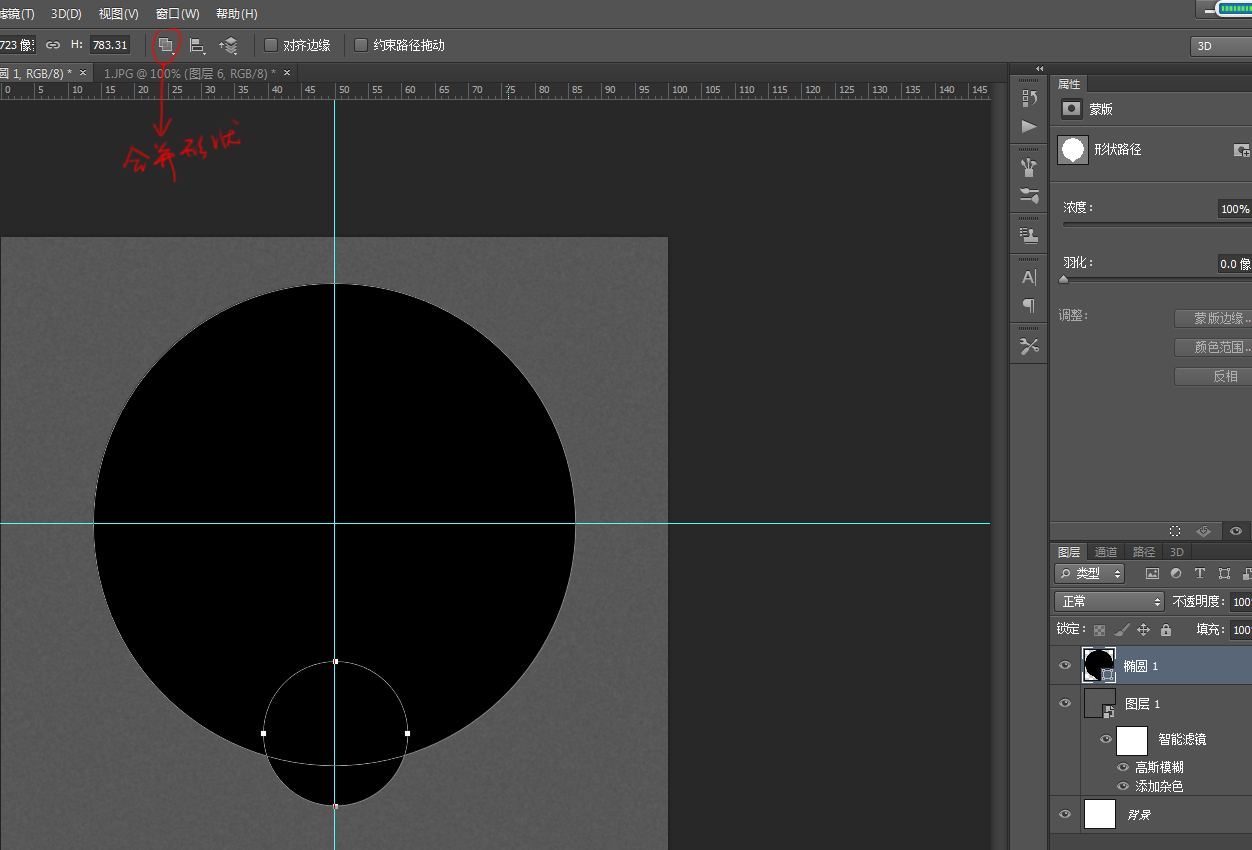The image size is (1252, 850).
Task: Click the 羽化 0.0 value field
Action: [x=1235, y=264]
